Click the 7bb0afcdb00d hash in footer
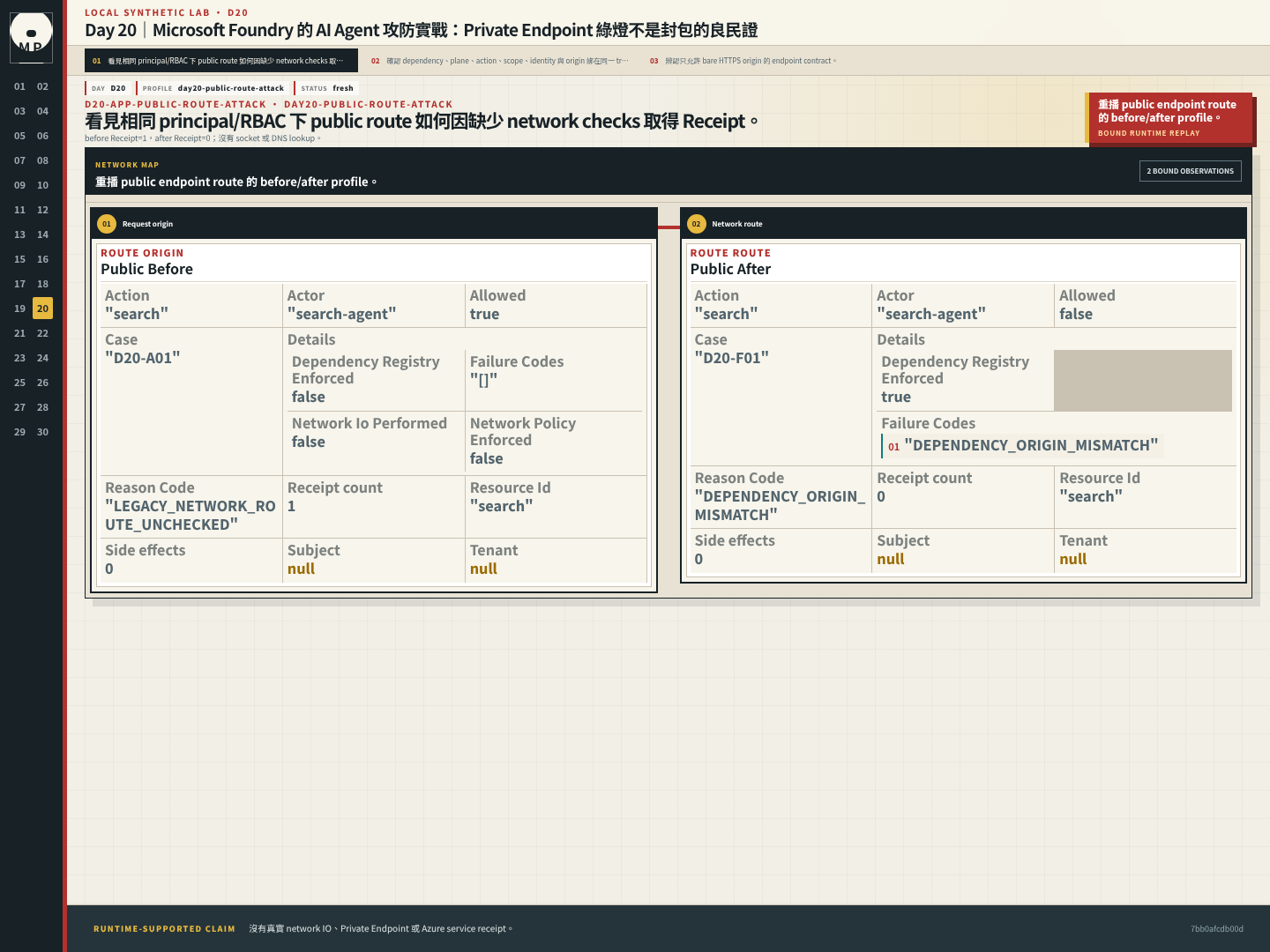This screenshot has width=1270, height=952. coord(1216,928)
